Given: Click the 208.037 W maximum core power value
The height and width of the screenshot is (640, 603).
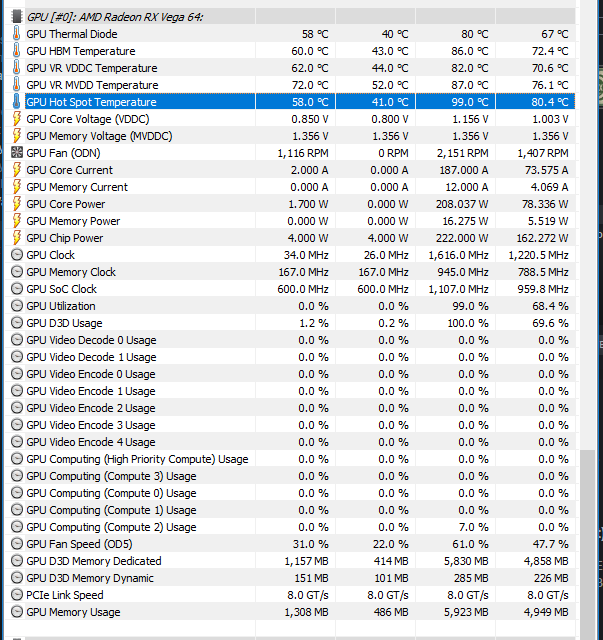Looking at the screenshot, I should click(462, 204).
